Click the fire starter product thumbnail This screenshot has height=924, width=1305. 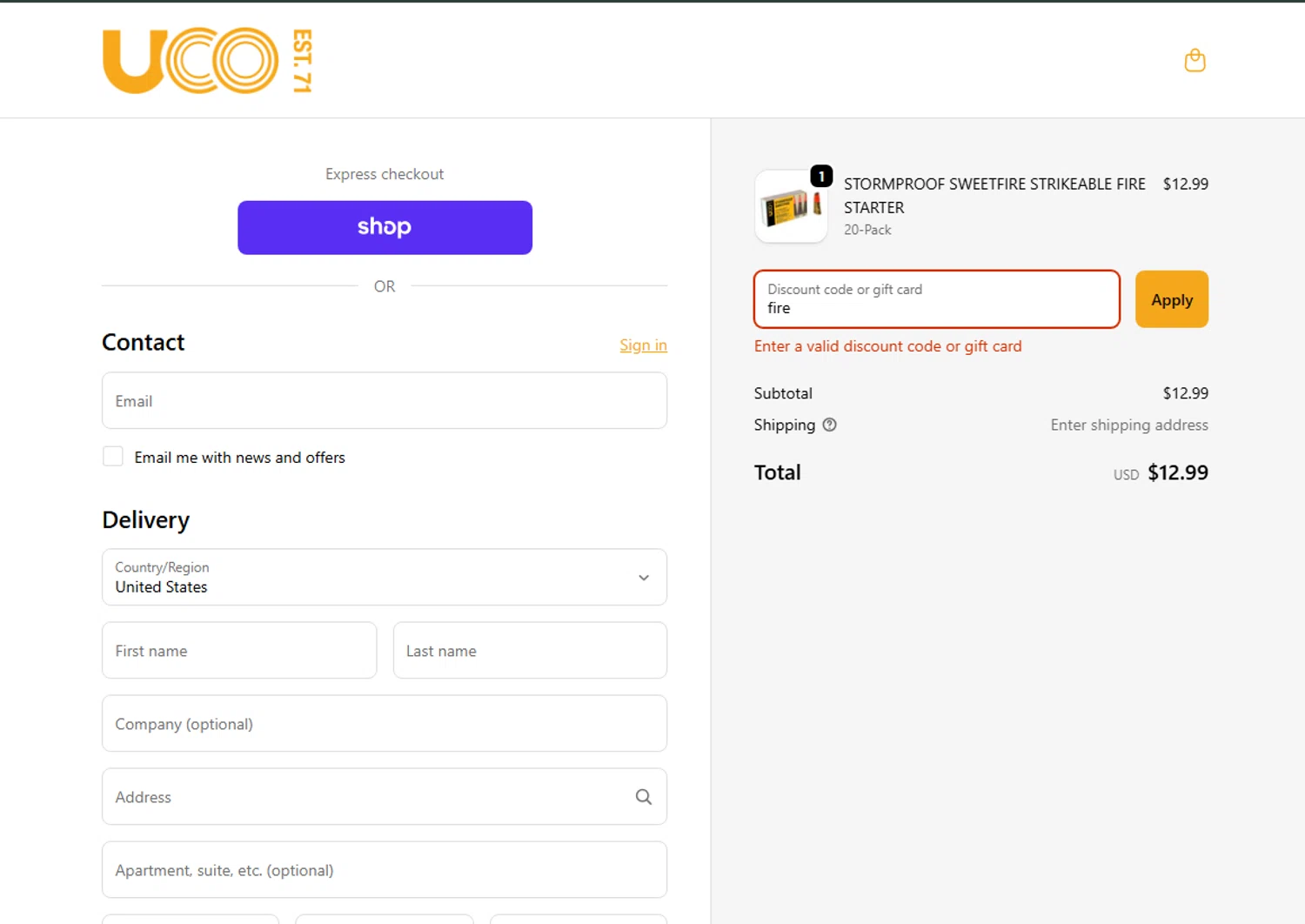coord(791,206)
